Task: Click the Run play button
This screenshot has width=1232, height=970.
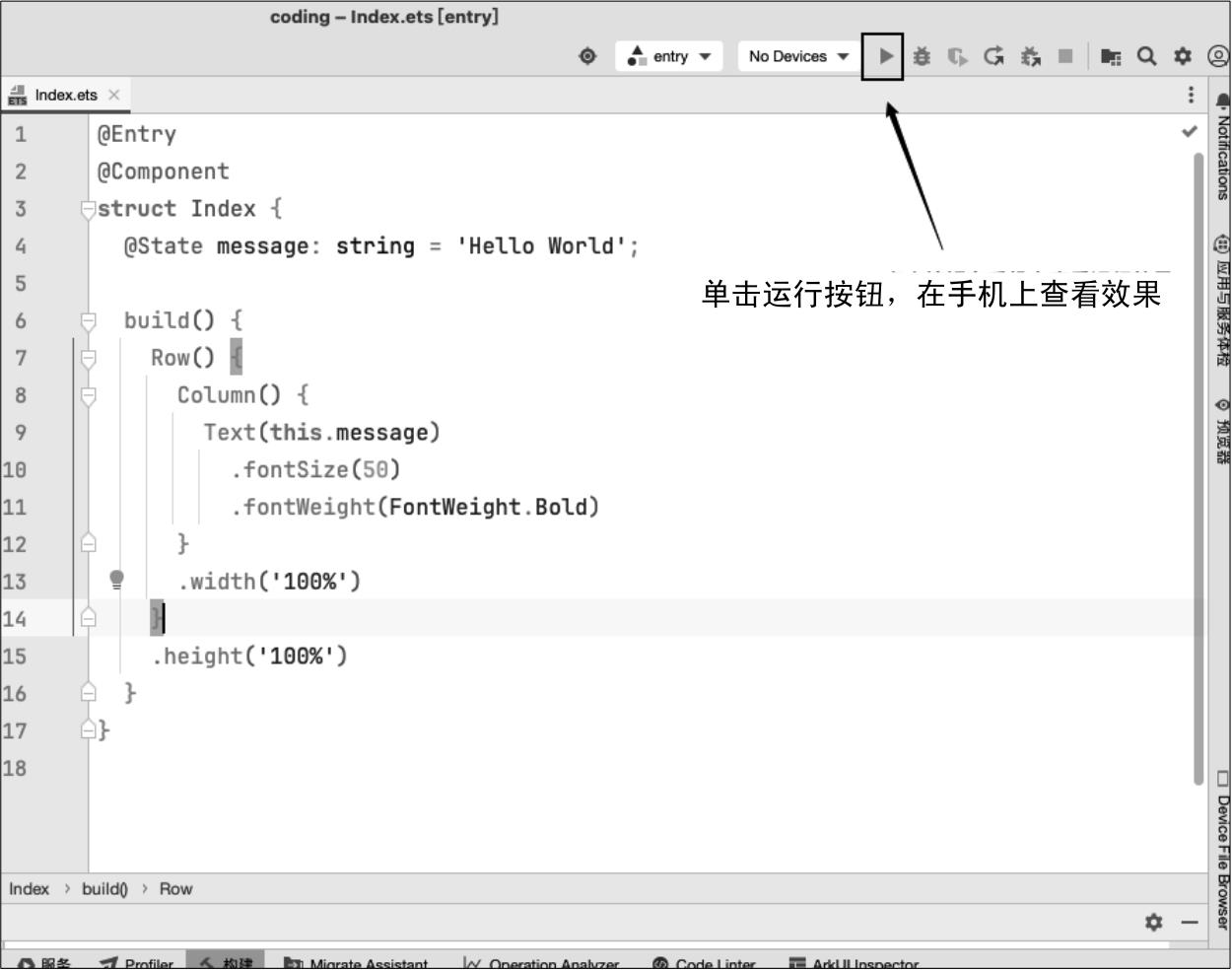Action: 885,56
